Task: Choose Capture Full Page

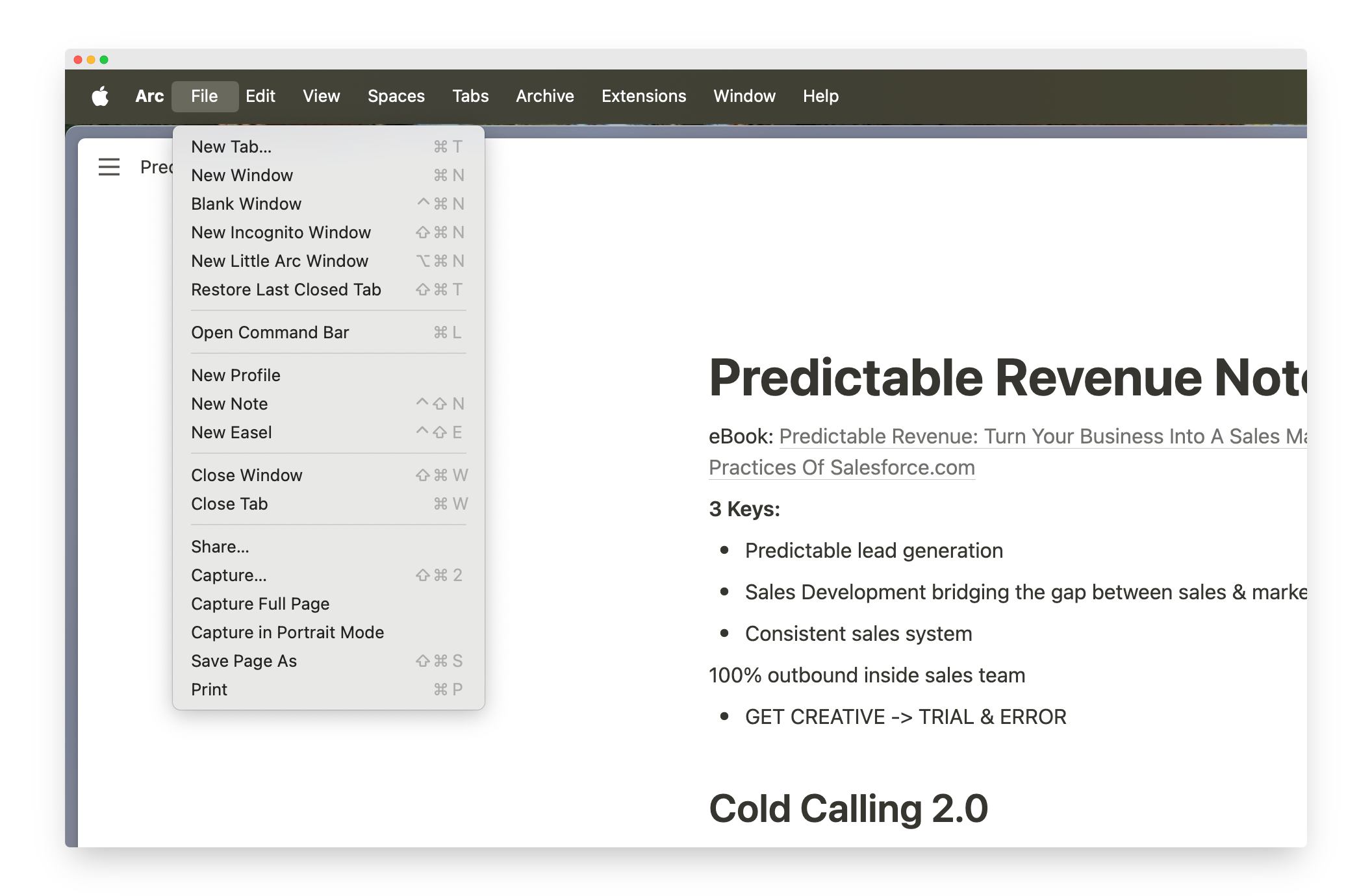Action: 329,604
